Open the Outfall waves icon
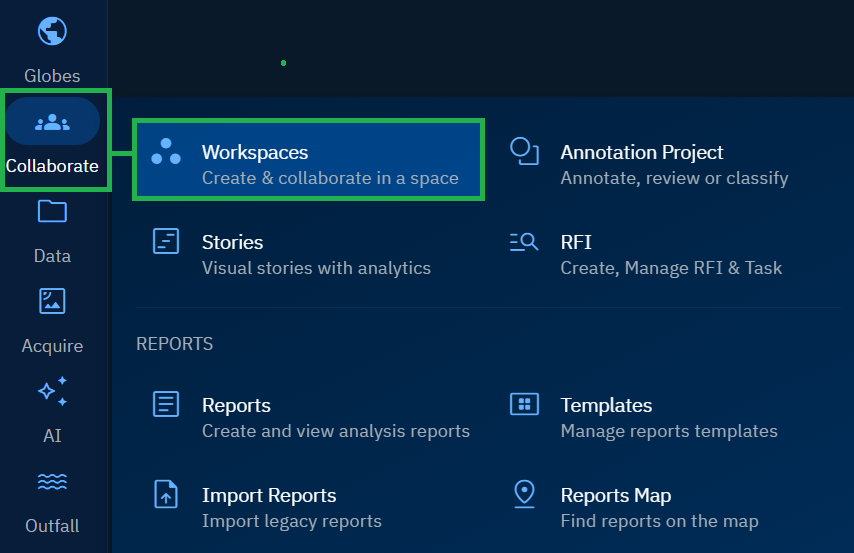The width and height of the screenshot is (854, 553). click(52, 482)
